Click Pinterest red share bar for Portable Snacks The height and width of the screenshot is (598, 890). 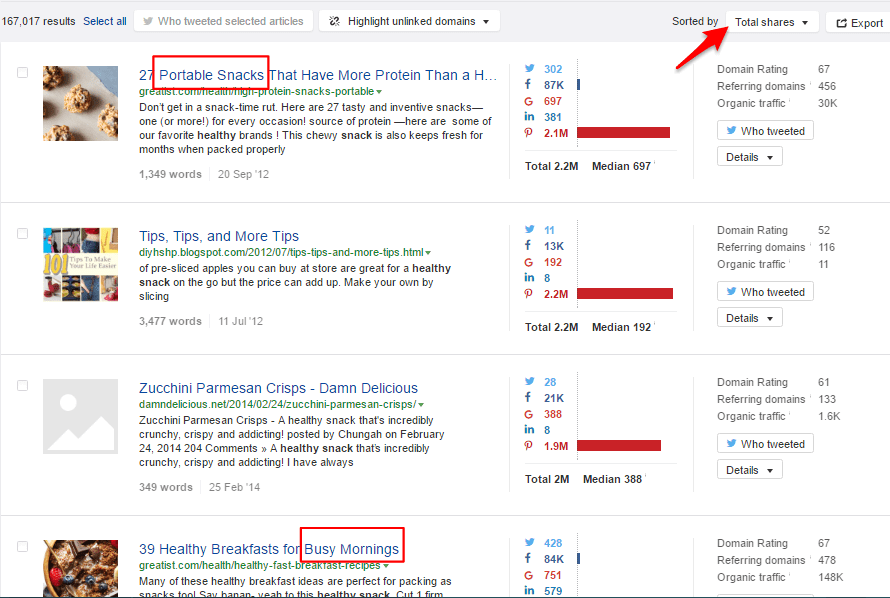point(622,132)
